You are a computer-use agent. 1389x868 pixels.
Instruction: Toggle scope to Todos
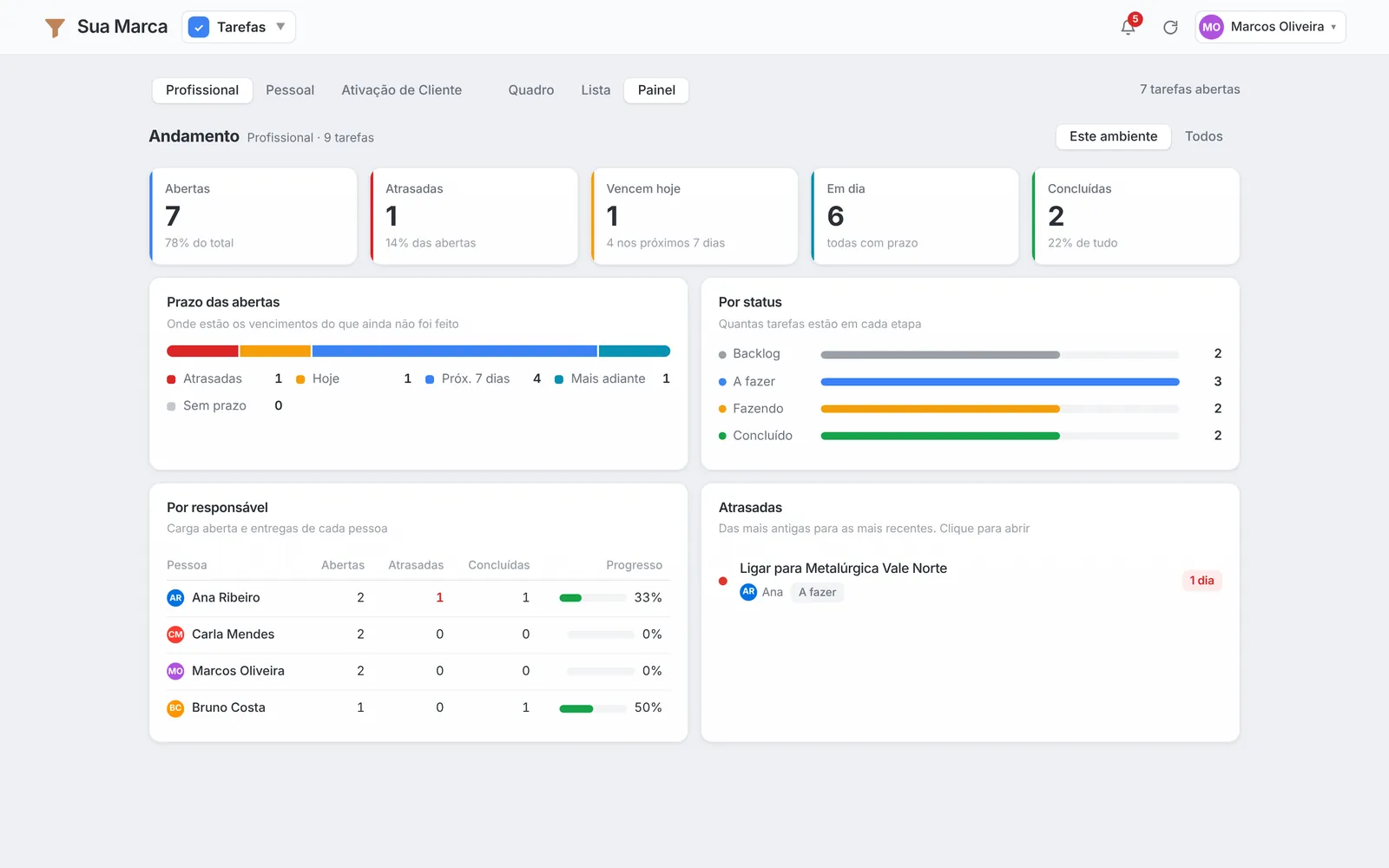[x=1203, y=136]
